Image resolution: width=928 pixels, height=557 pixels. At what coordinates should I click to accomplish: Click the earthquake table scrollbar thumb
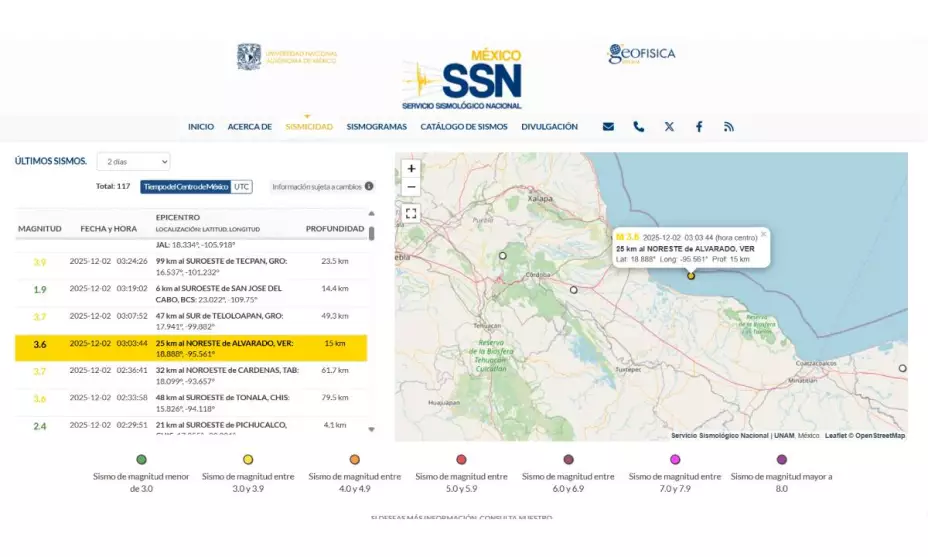coord(372,233)
